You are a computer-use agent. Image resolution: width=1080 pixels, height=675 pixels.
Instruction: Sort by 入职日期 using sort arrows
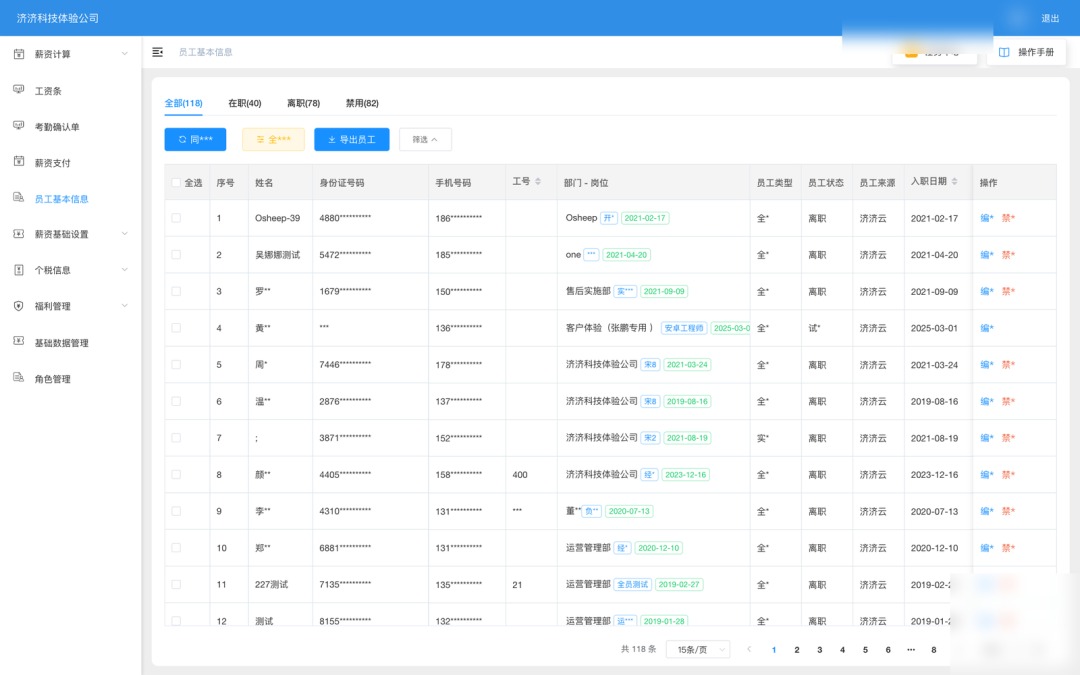pos(954,181)
